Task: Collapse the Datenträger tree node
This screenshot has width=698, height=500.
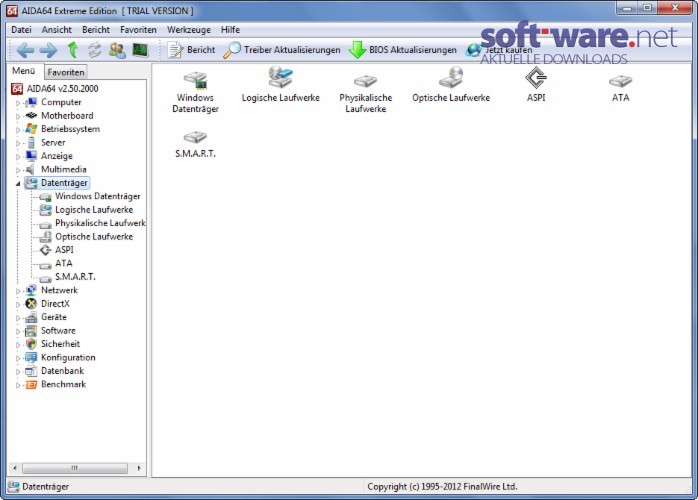Action: pyautogui.click(x=18, y=183)
